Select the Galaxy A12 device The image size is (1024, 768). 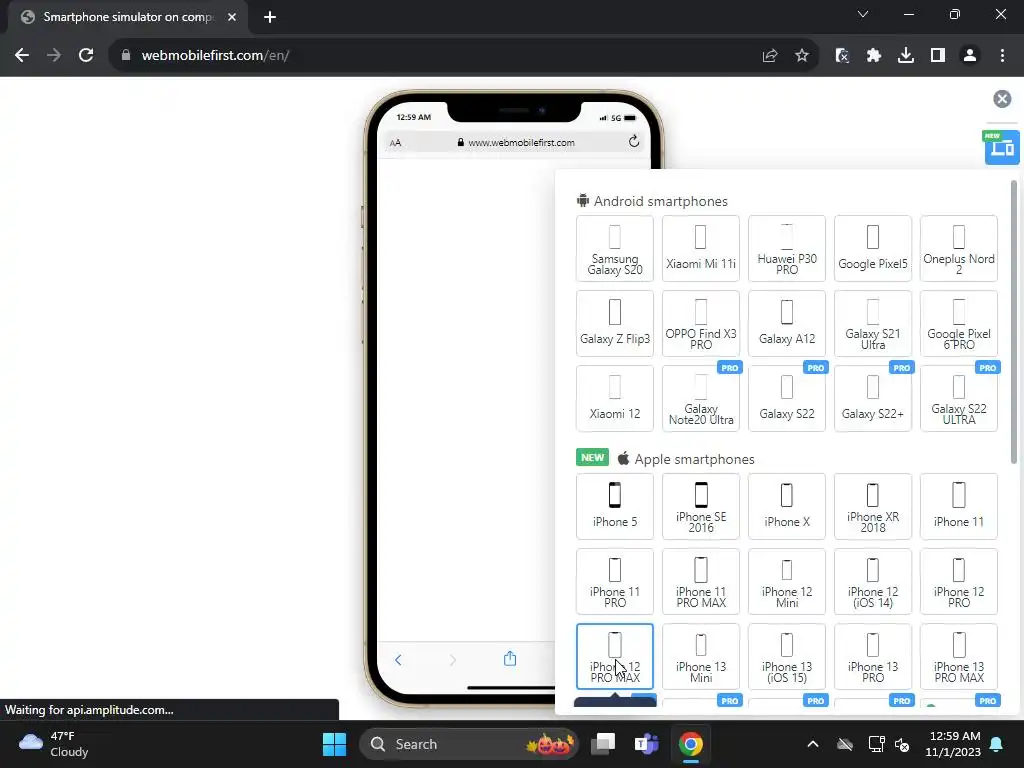(x=787, y=324)
